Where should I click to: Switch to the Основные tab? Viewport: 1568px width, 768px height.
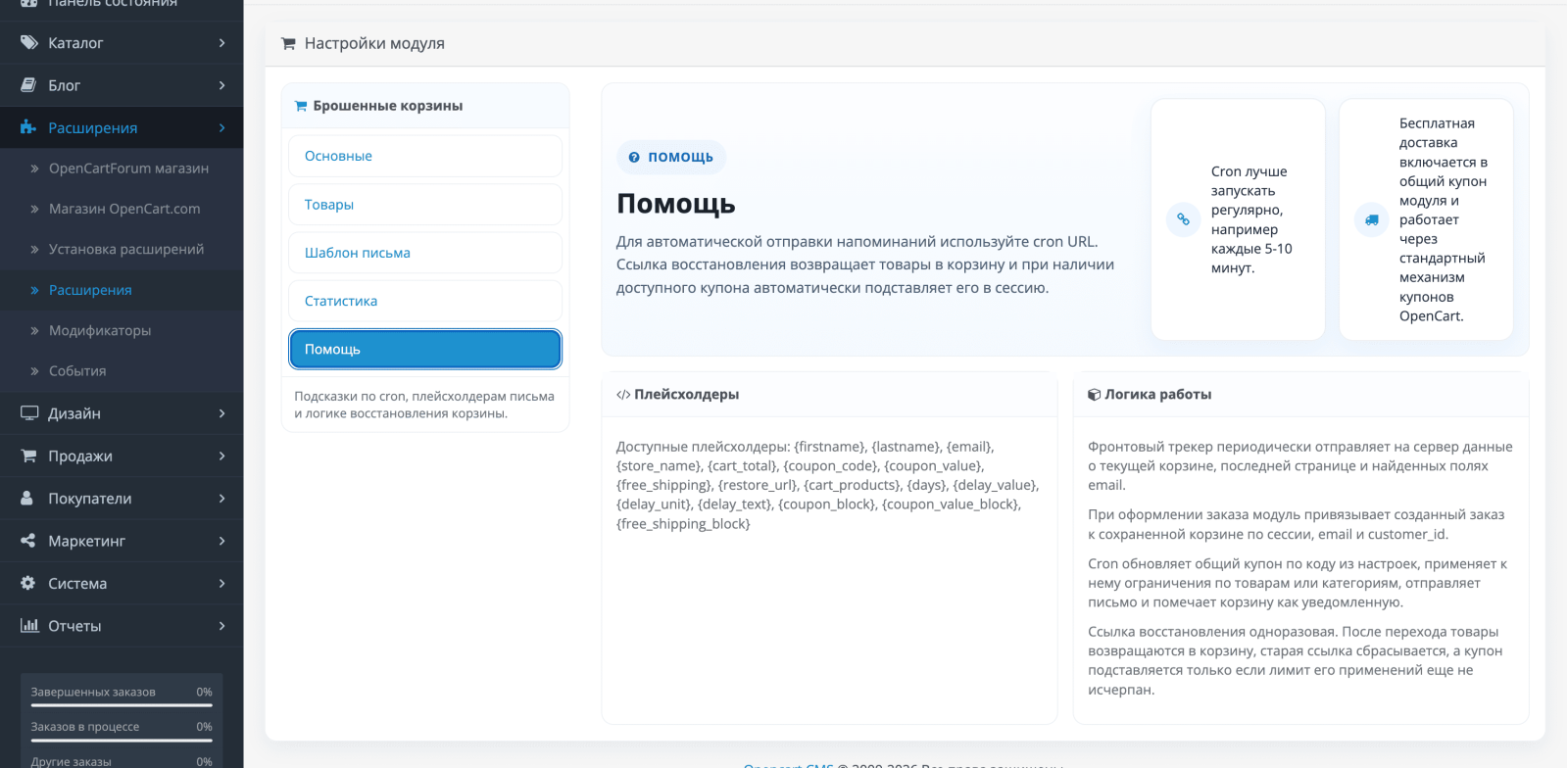pos(425,156)
